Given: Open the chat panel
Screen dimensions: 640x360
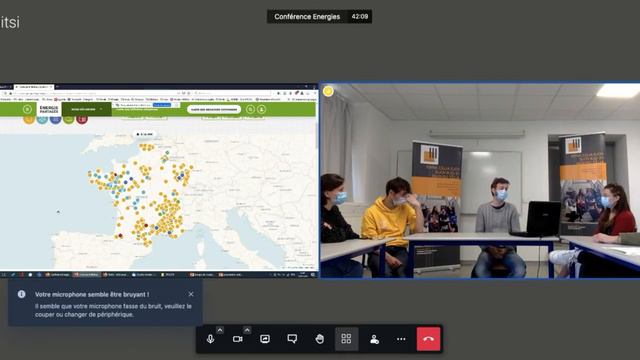Looking at the screenshot, I should [x=292, y=339].
